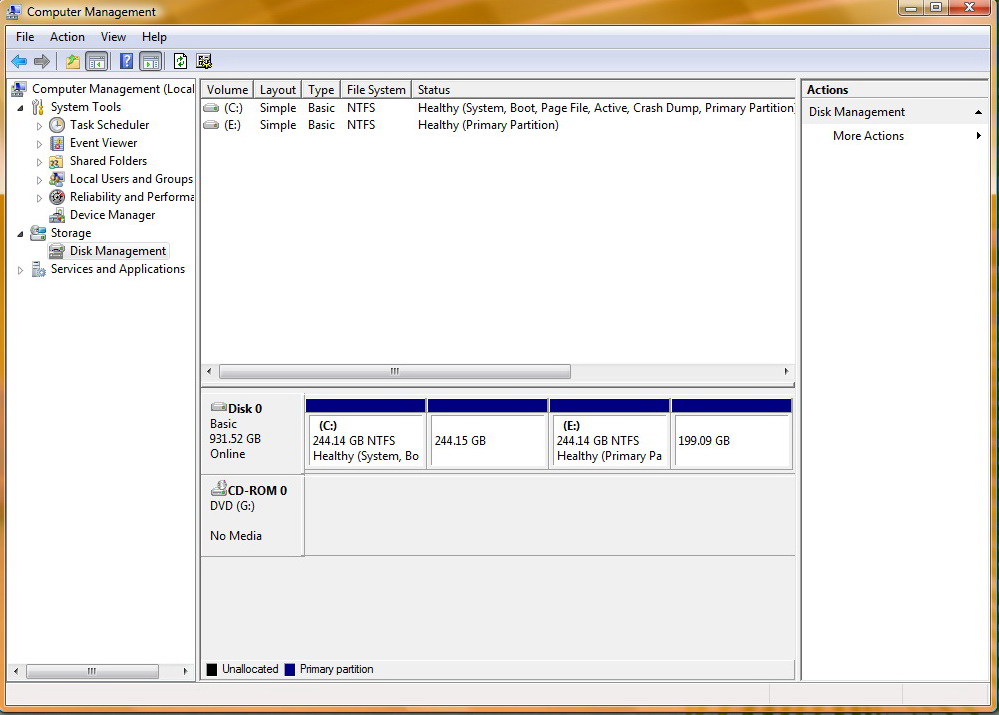Click the E: volume drive icon in list
999x715 pixels.
click(211, 125)
